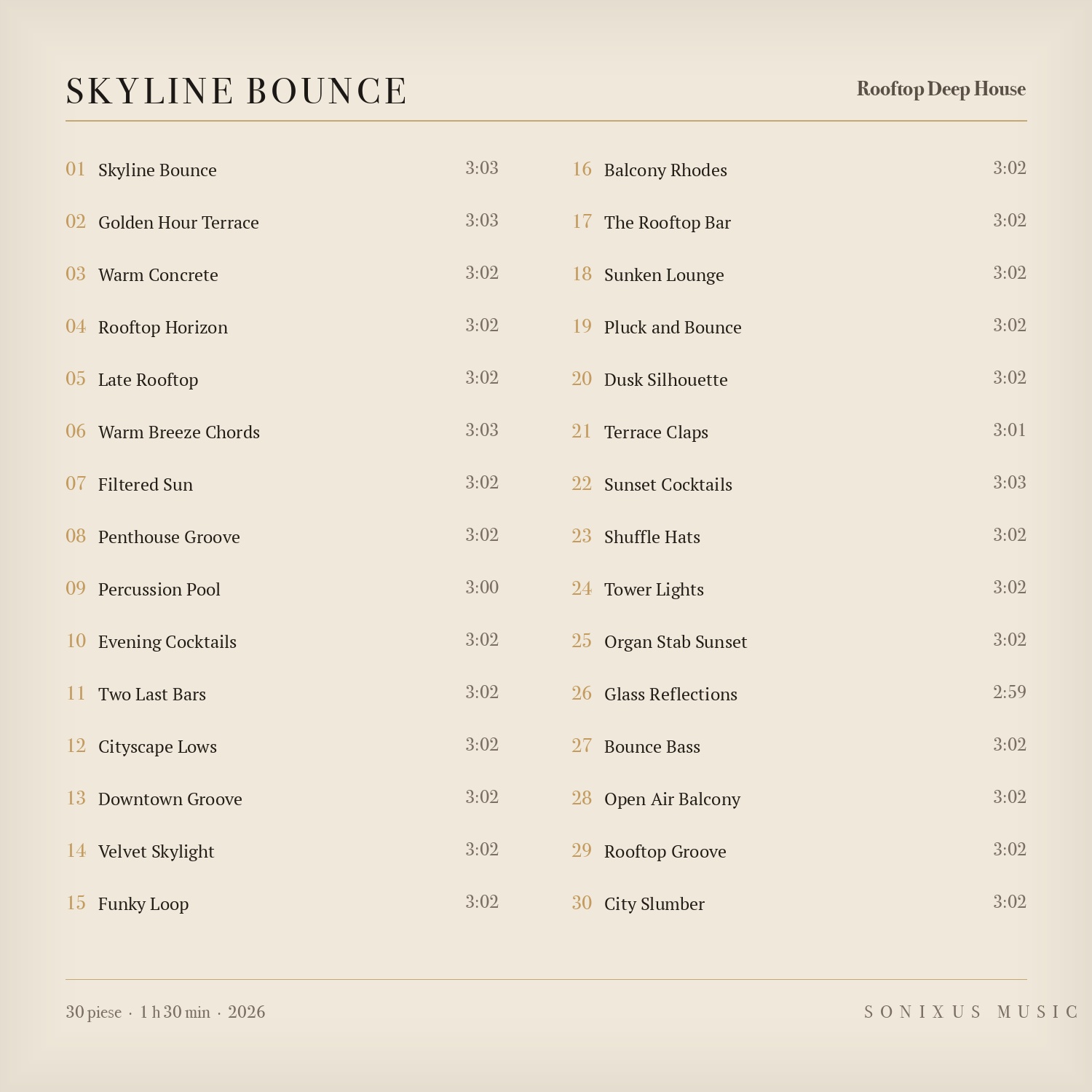Select the "Two Last Bars" track
1092x1092 pixels.
pyautogui.click(x=152, y=694)
